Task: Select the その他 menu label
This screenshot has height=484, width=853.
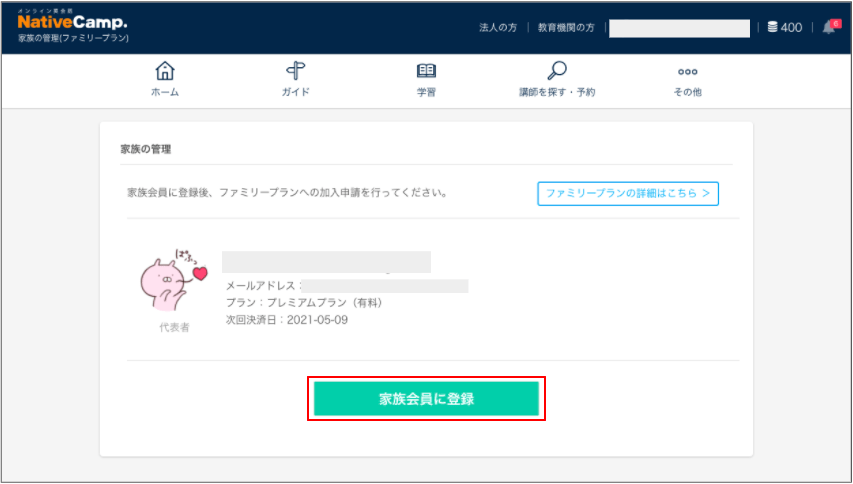Action: [x=688, y=92]
